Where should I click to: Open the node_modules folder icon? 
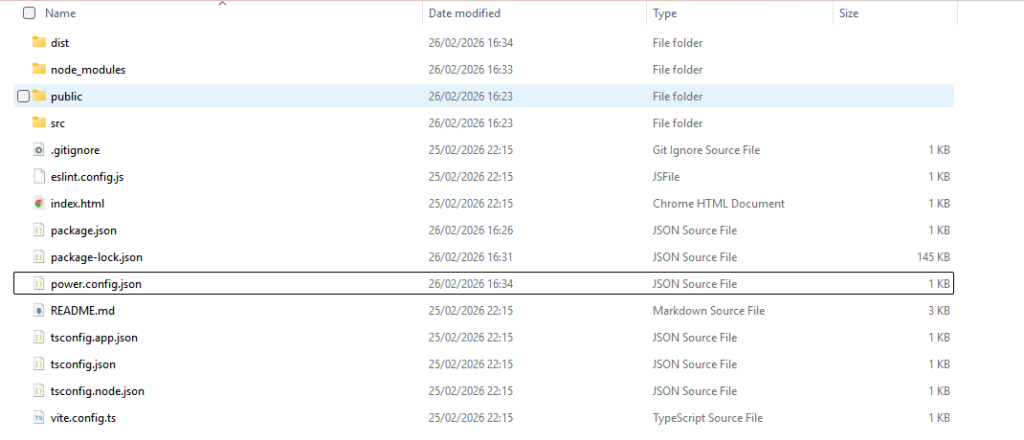39,69
